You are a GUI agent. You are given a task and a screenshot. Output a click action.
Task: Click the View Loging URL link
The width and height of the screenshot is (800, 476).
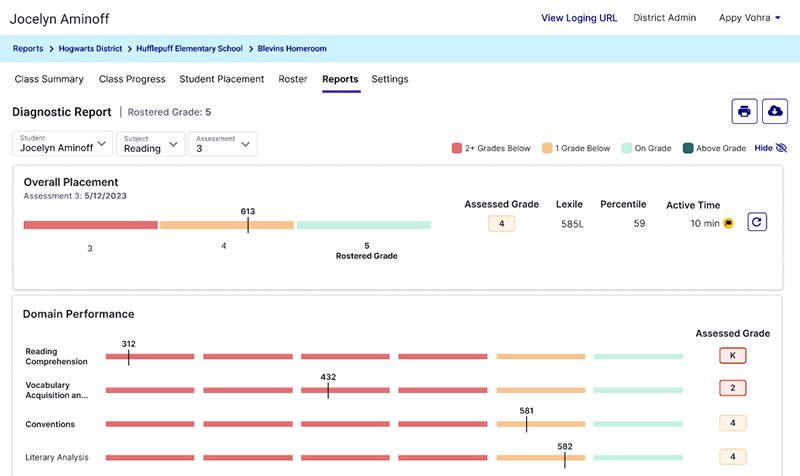[x=579, y=18]
